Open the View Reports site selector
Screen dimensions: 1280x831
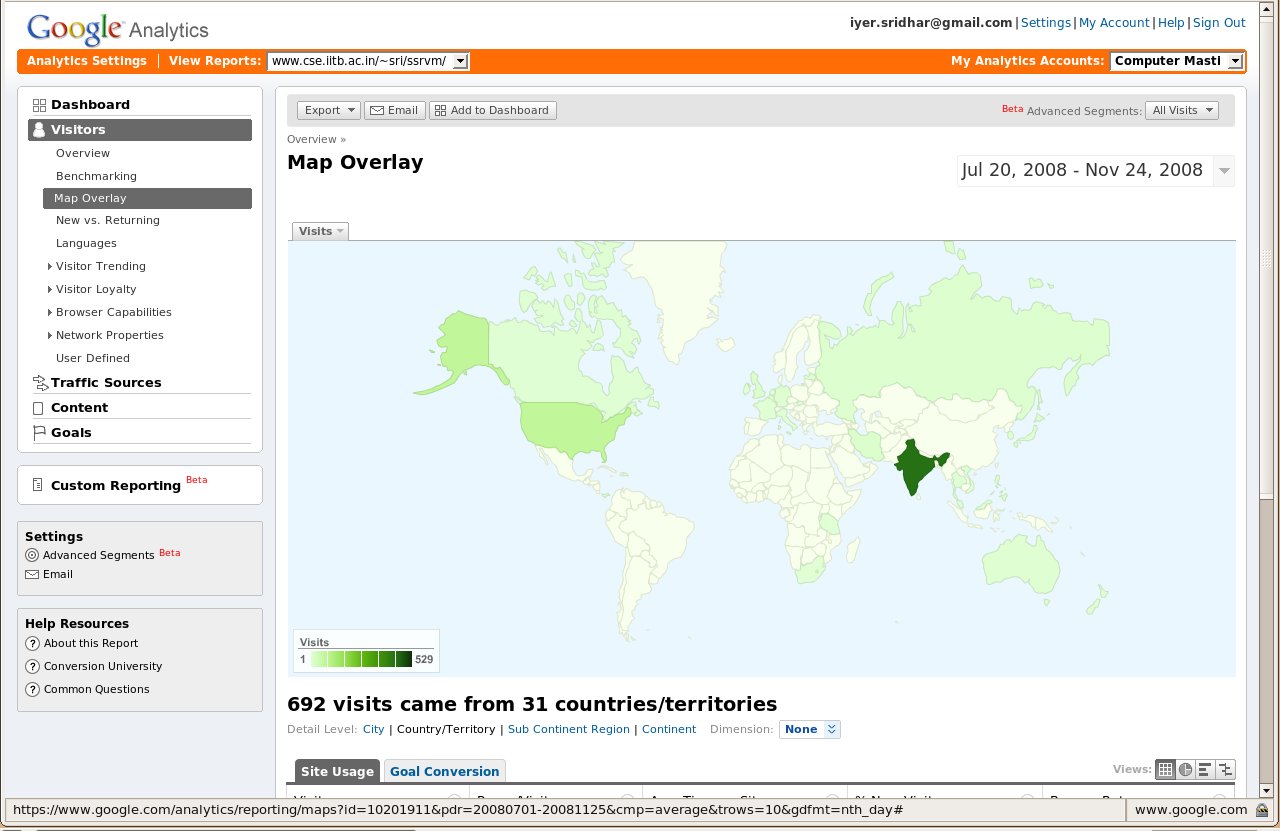click(x=368, y=61)
